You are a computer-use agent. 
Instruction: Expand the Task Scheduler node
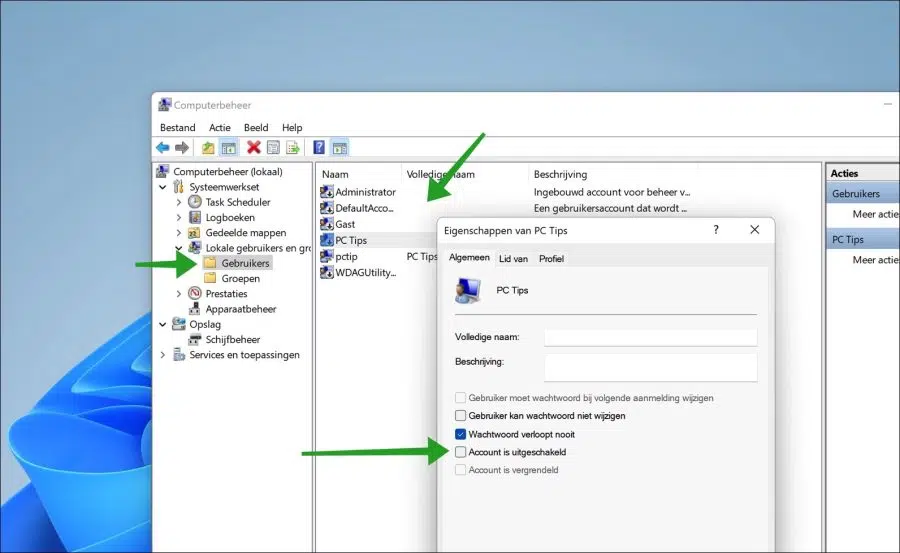[x=179, y=202]
